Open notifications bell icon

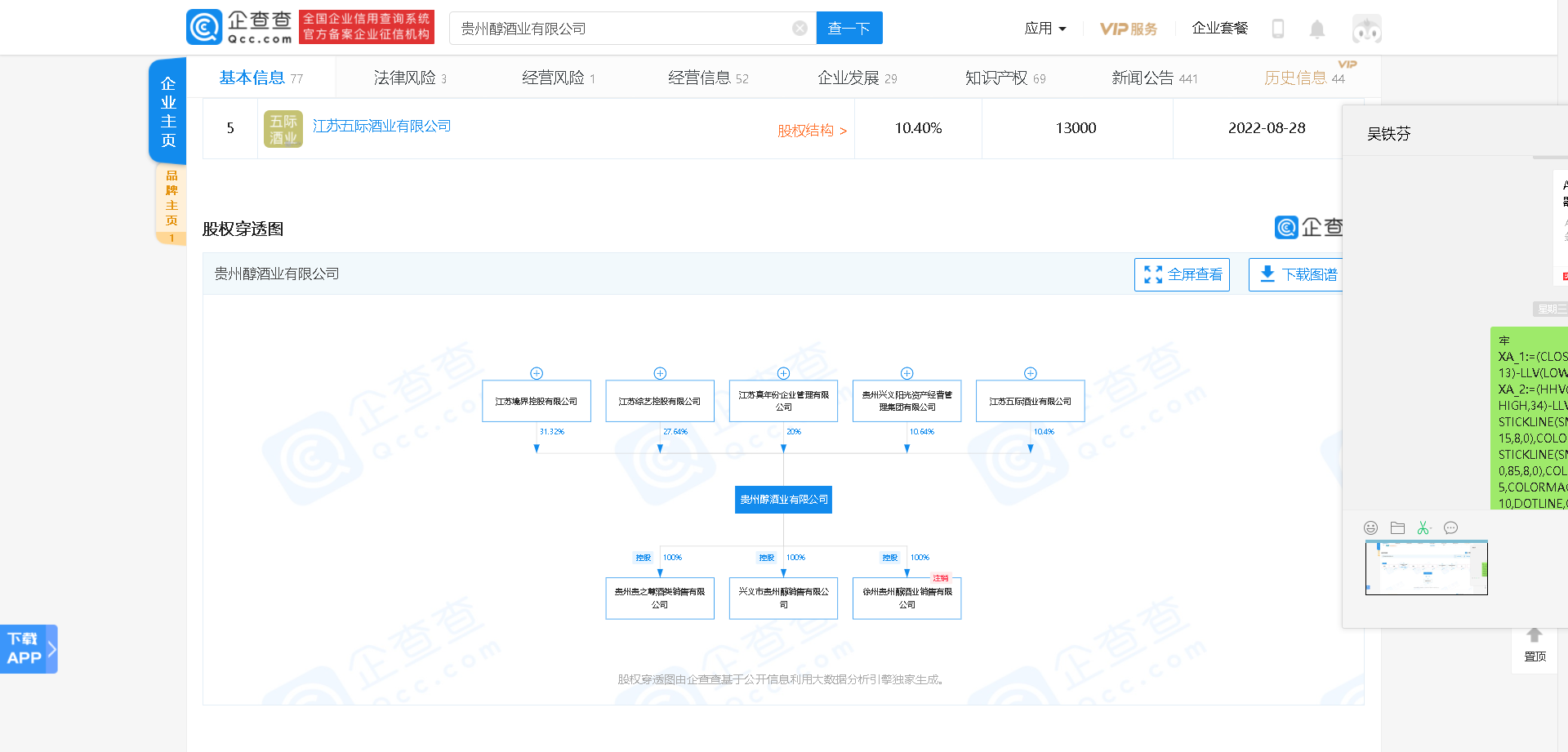click(1317, 29)
